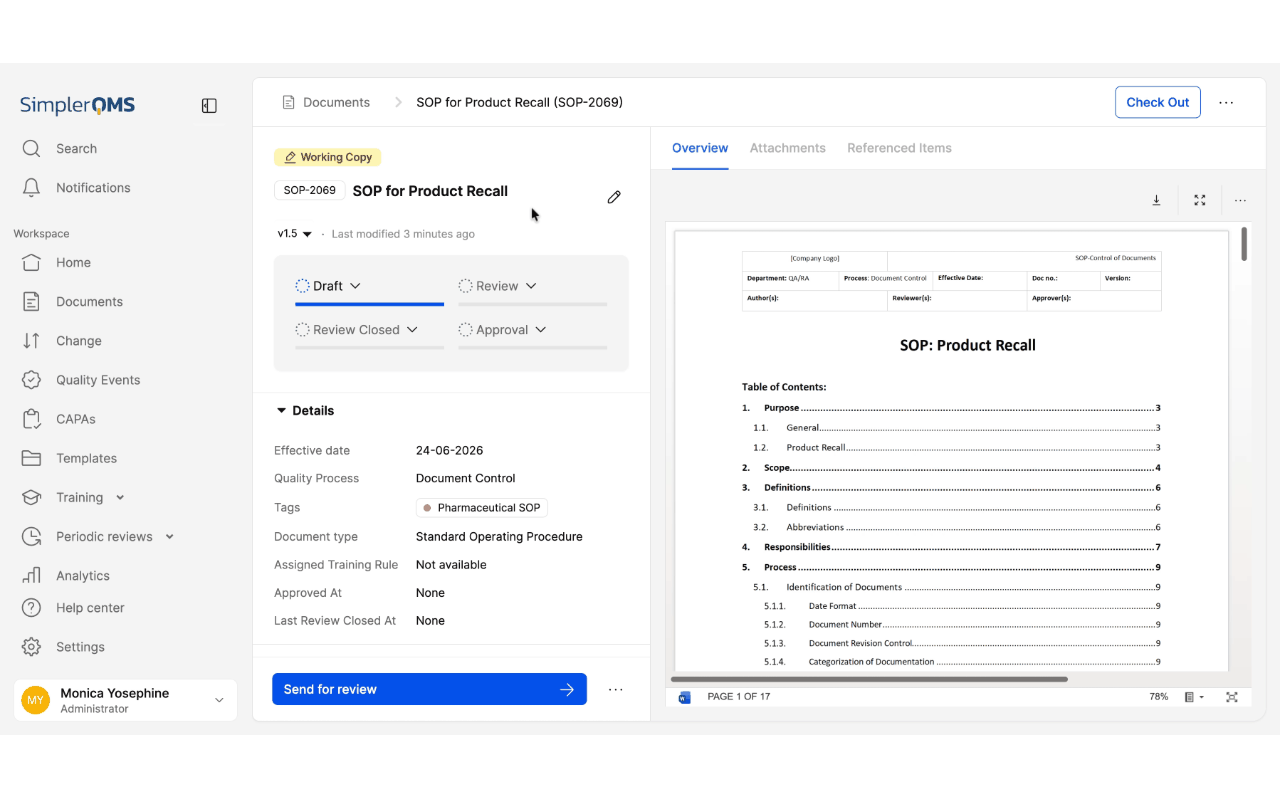Open Analytics in the sidebar

[x=66, y=576]
